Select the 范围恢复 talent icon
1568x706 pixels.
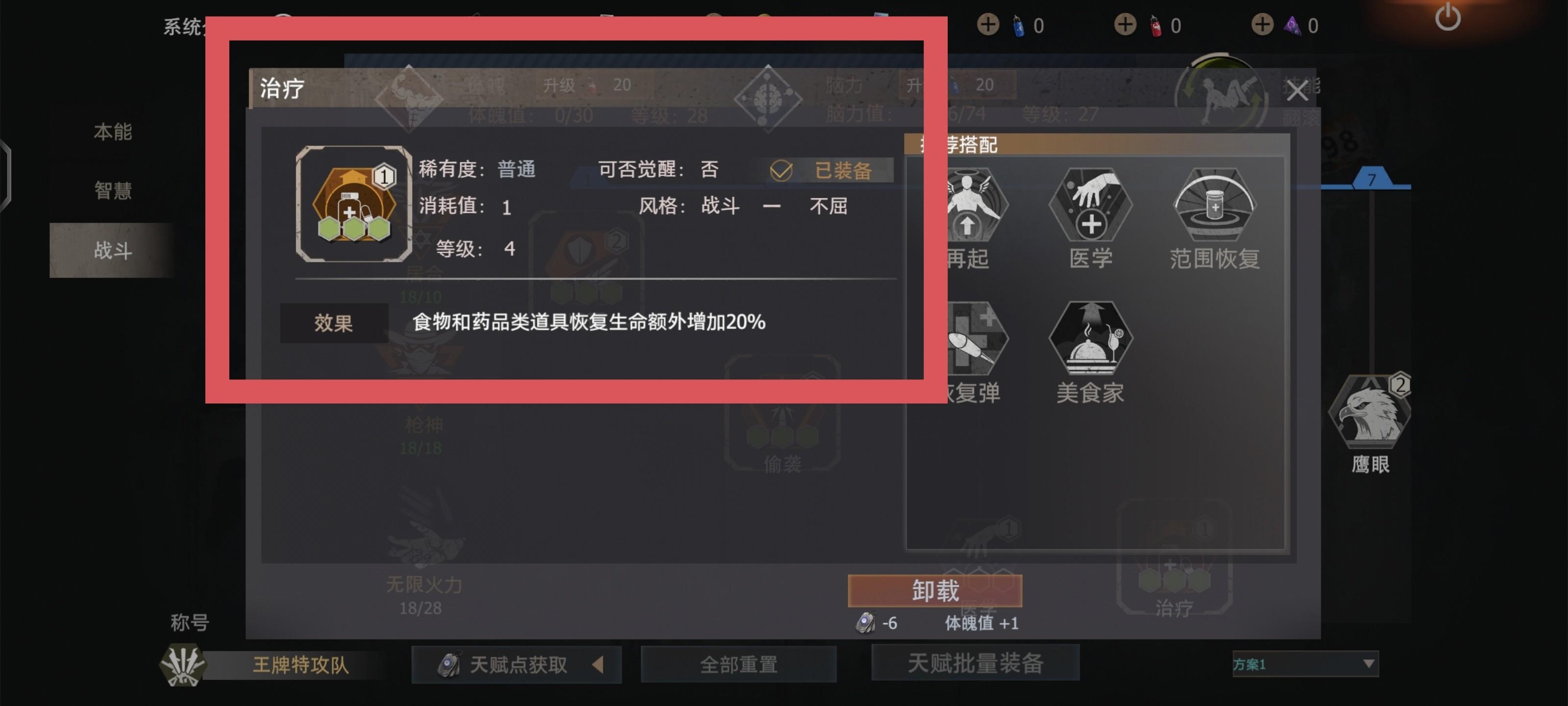[1214, 204]
